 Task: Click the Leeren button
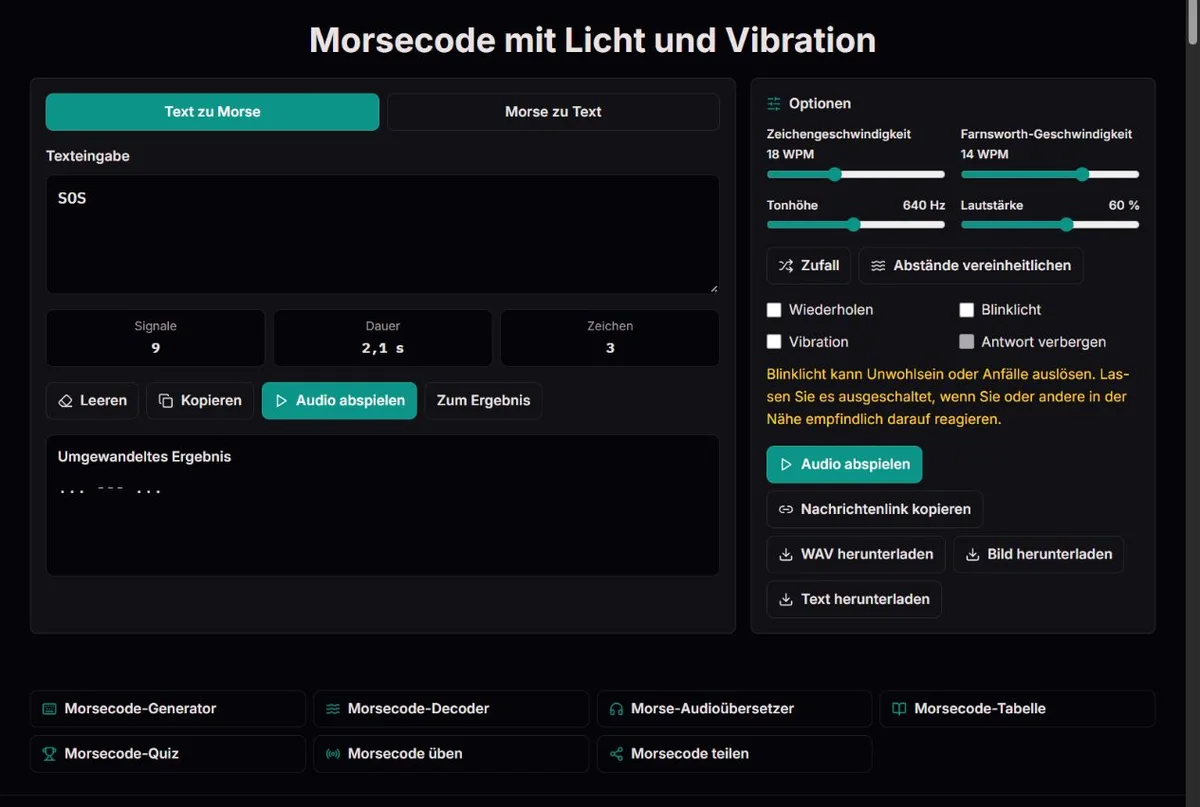pyautogui.click(x=92, y=400)
